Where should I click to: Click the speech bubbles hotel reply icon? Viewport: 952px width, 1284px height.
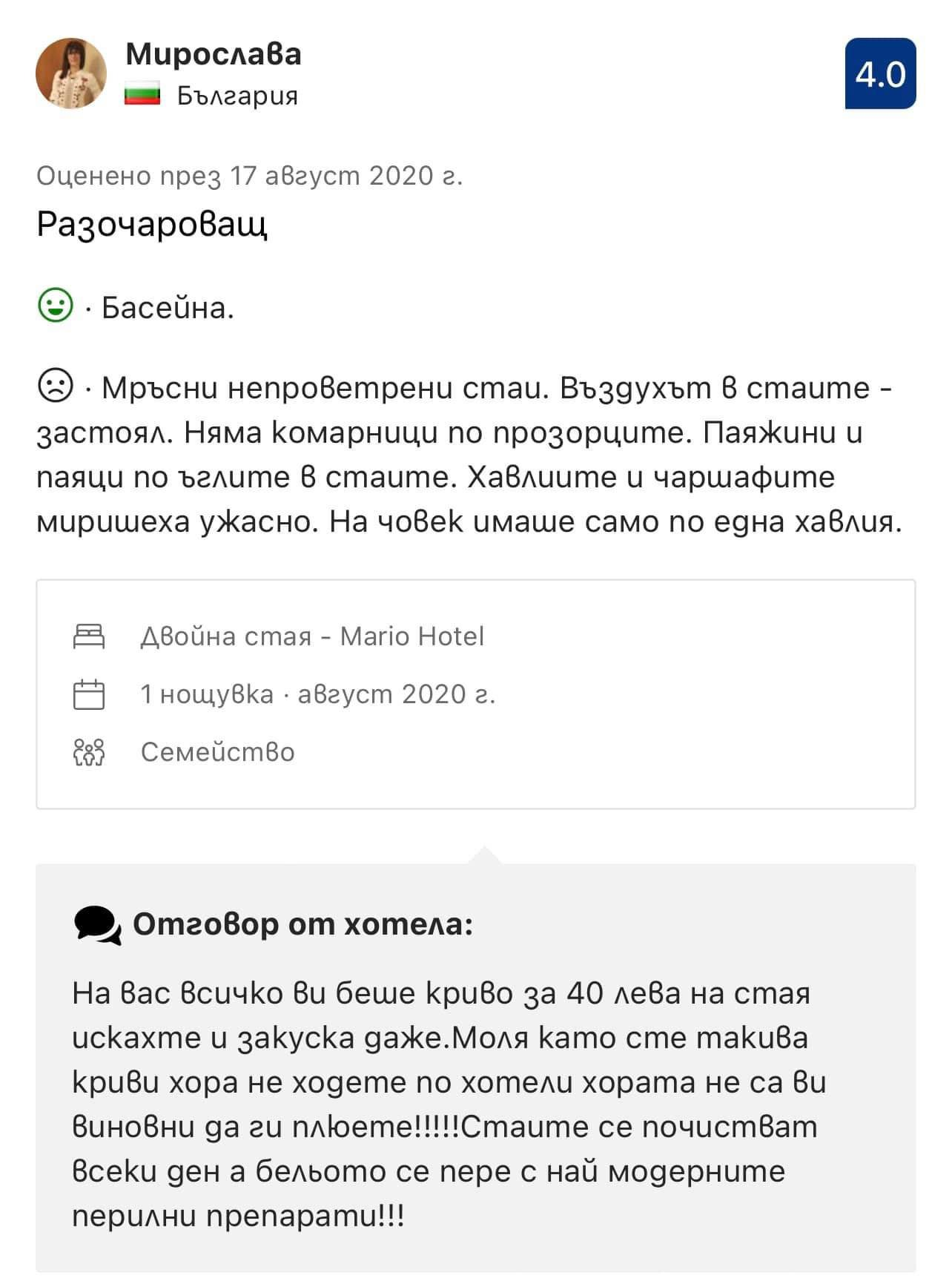click(98, 925)
